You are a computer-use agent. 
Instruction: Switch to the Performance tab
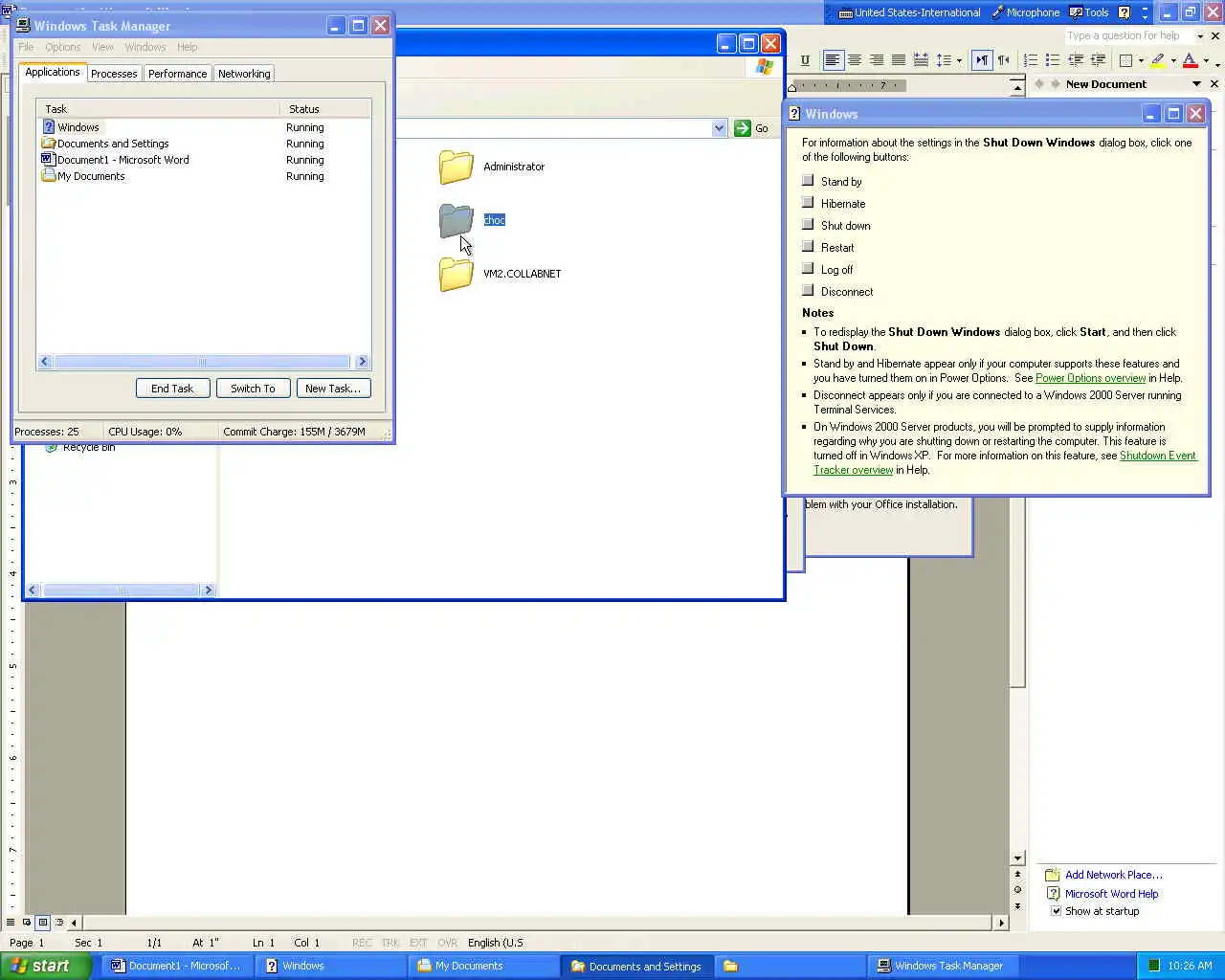click(177, 74)
